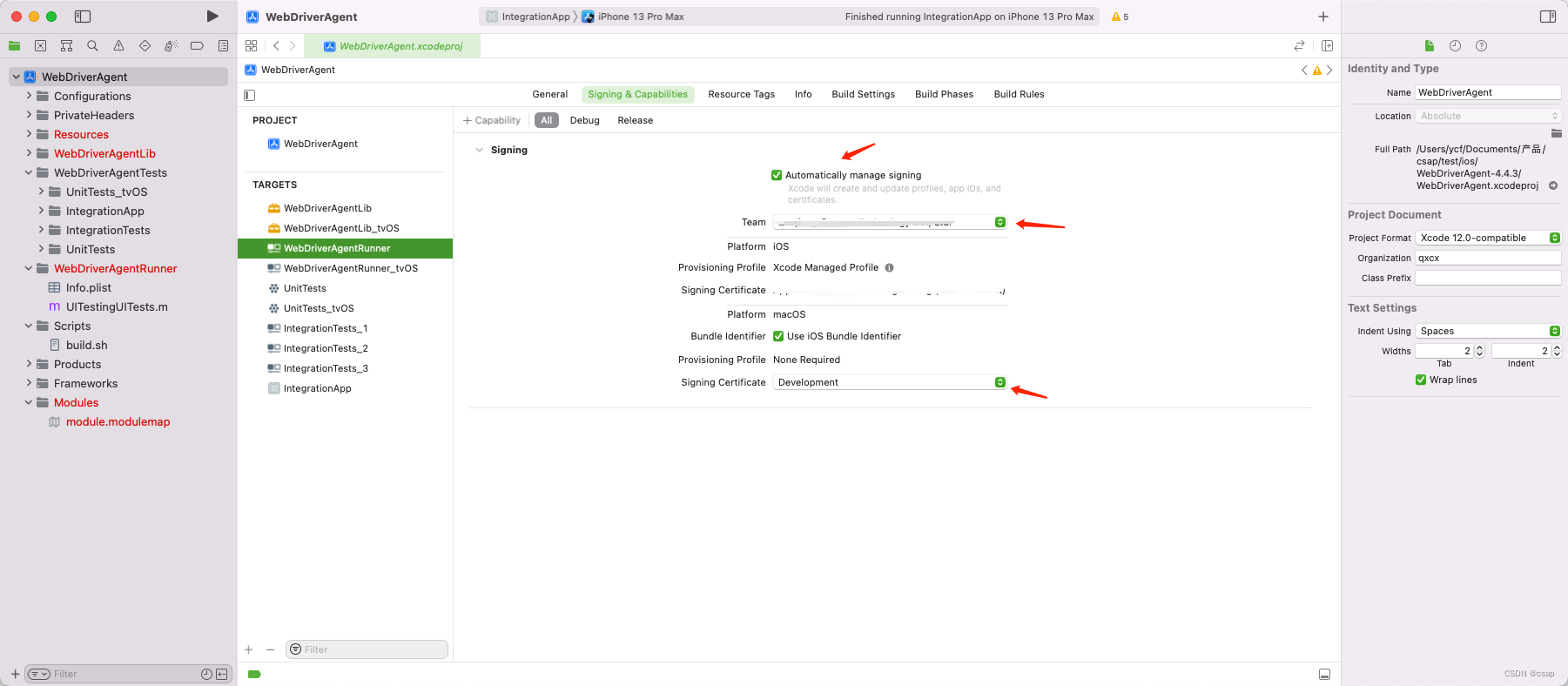
Task: Add a new editor pane on right
Action: (1328, 45)
